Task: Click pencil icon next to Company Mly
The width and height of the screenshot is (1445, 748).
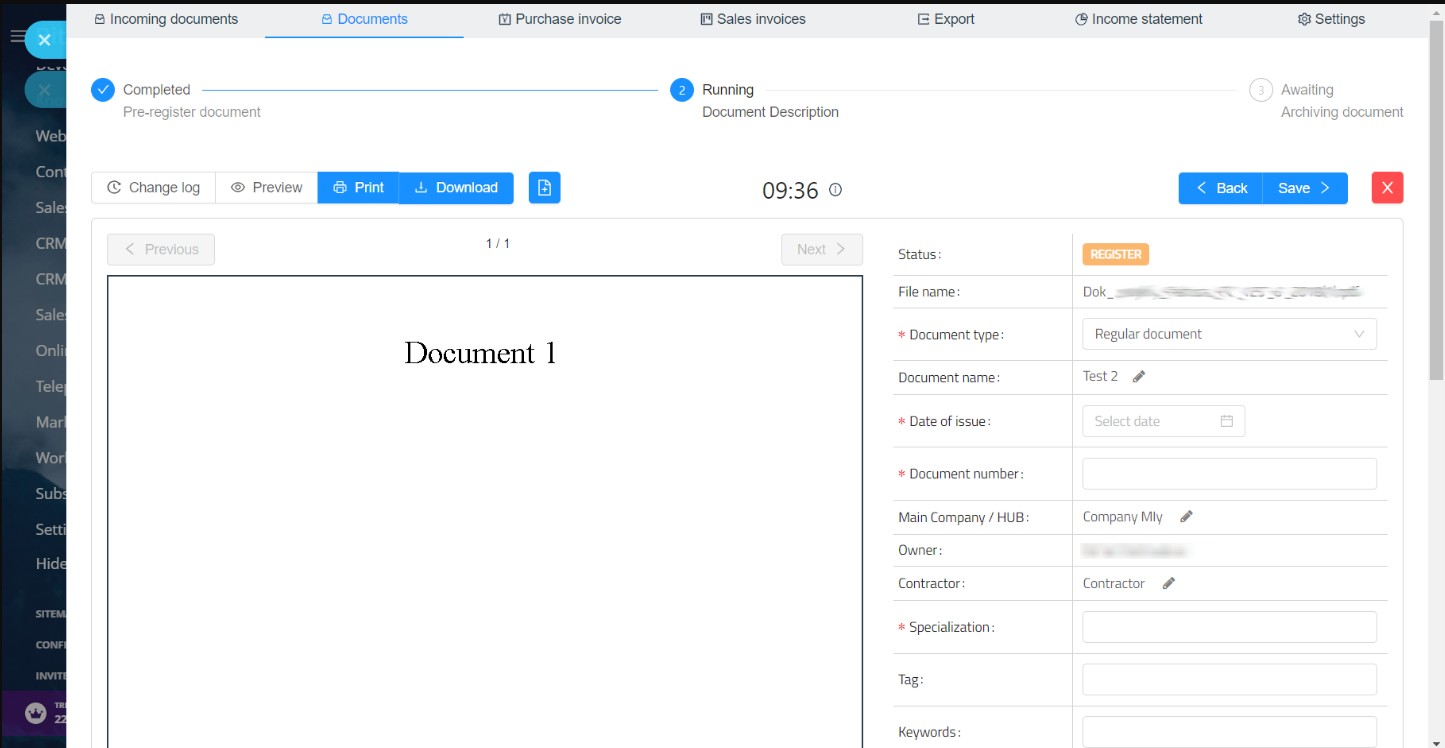Action: [1186, 517]
